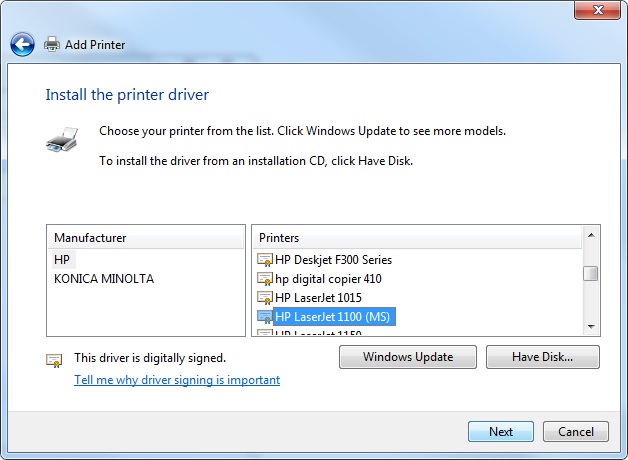Viewport: 628px width, 460px height.
Task: Select HP in the Manufacturer list
Action: (62, 260)
